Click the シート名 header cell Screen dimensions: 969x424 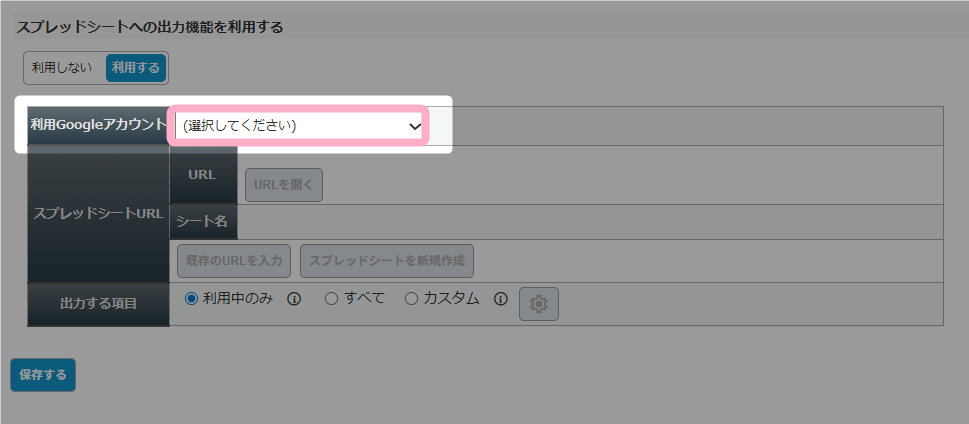coord(203,222)
